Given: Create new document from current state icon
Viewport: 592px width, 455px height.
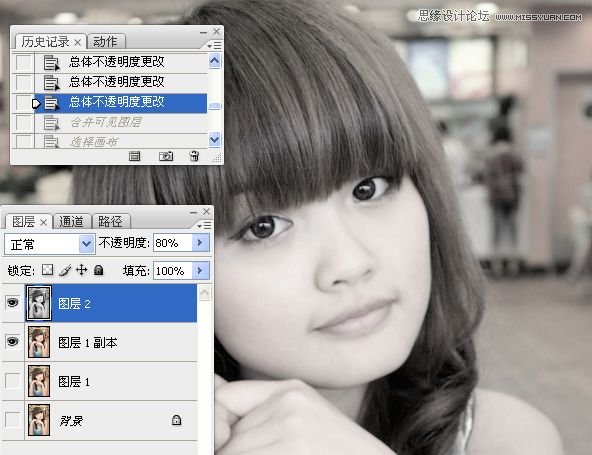Looking at the screenshot, I should (x=134, y=156).
